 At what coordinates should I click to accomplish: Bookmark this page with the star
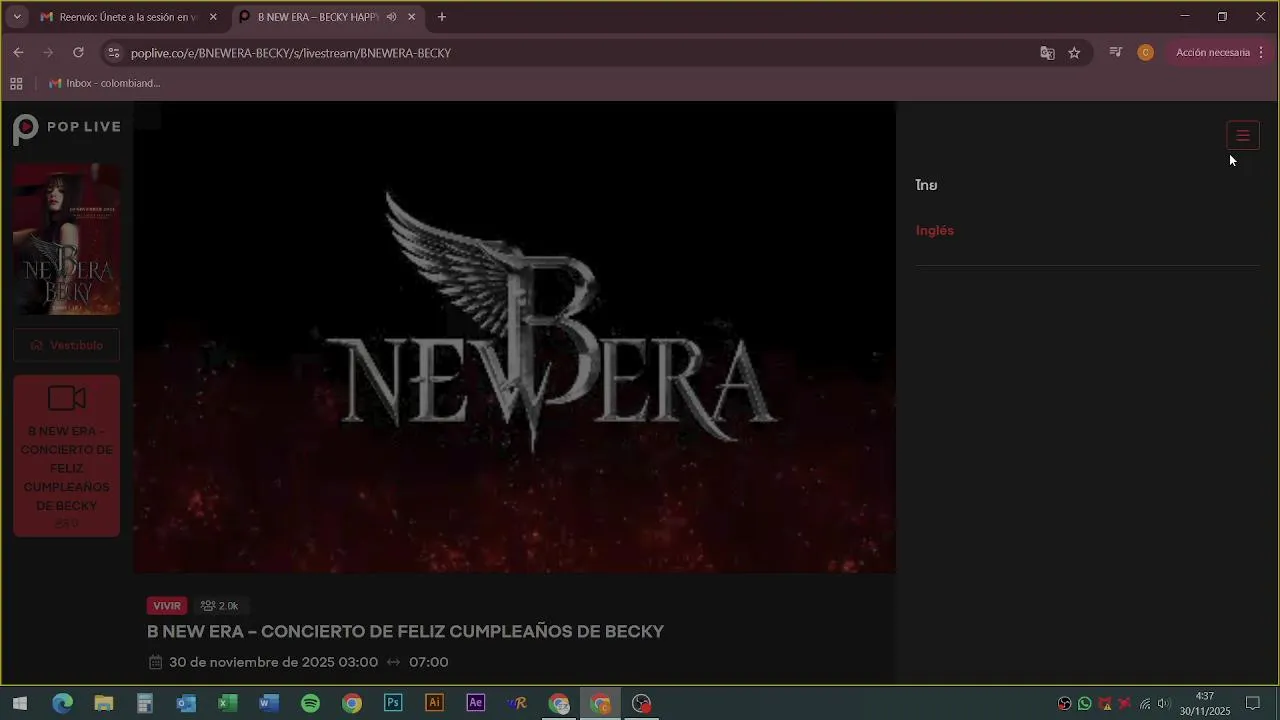1074,53
